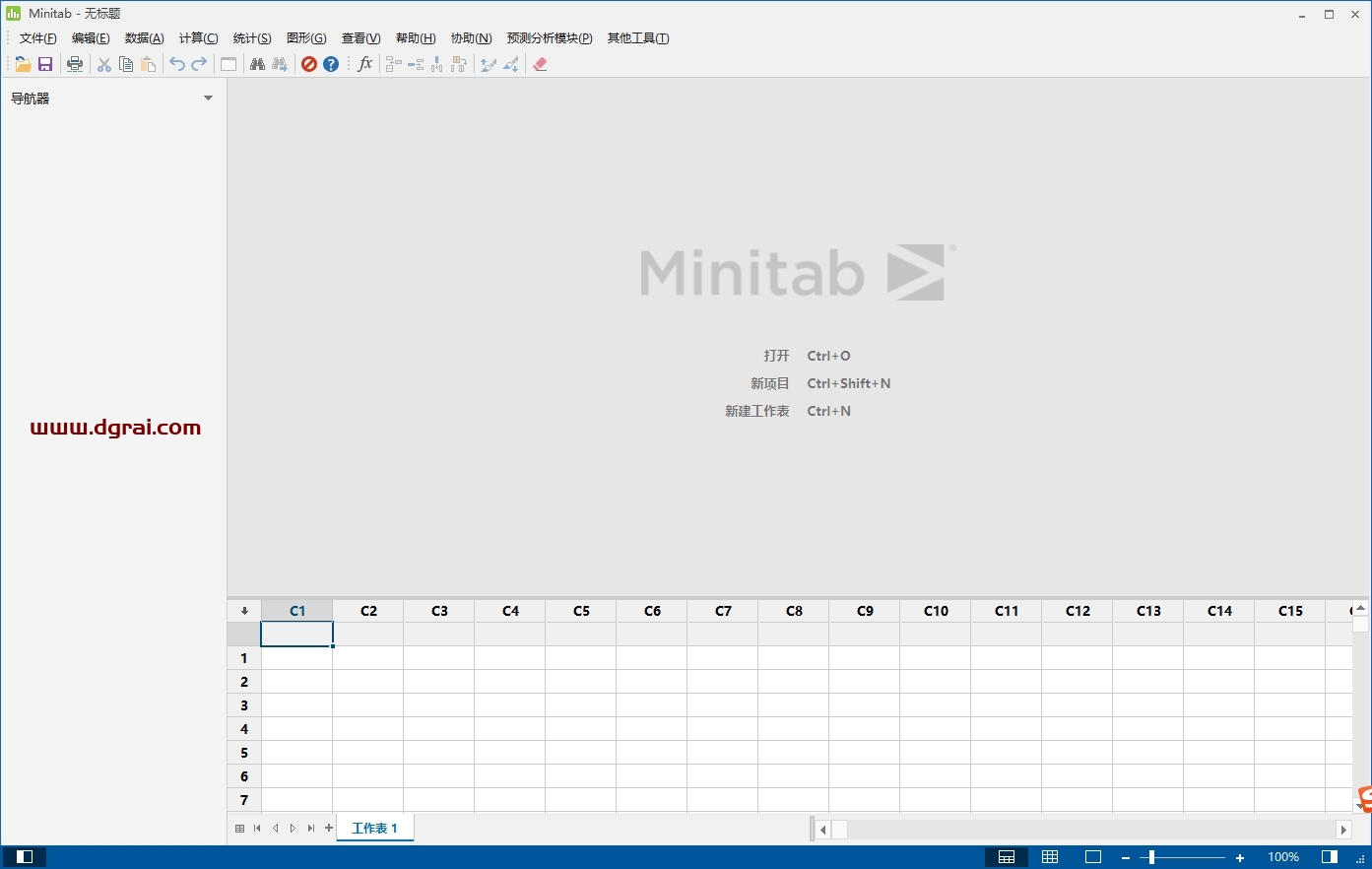Screen dimensions: 1372x869
Task: Click the Copy icon in the toolbar
Action: coord(126,64)
